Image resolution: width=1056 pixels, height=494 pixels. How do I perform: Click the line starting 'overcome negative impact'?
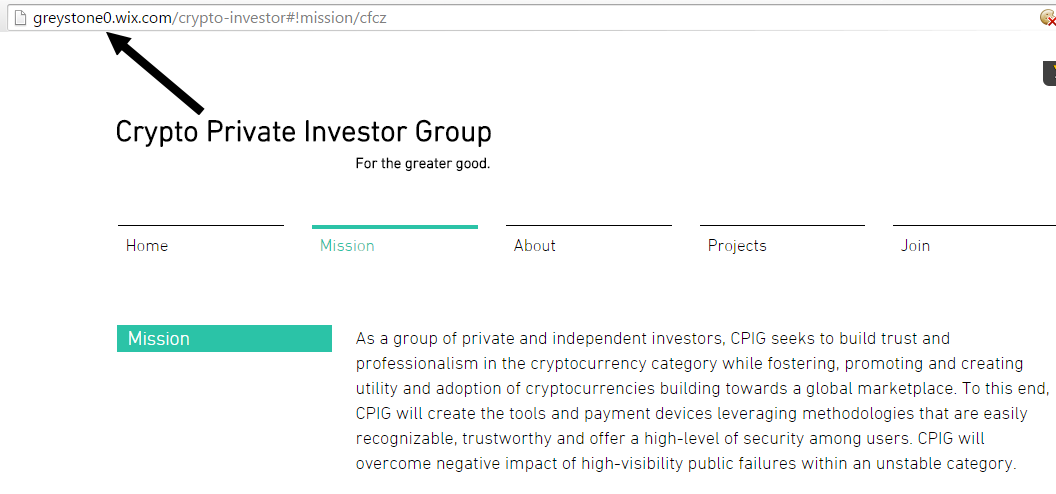[x=685, y=463]
